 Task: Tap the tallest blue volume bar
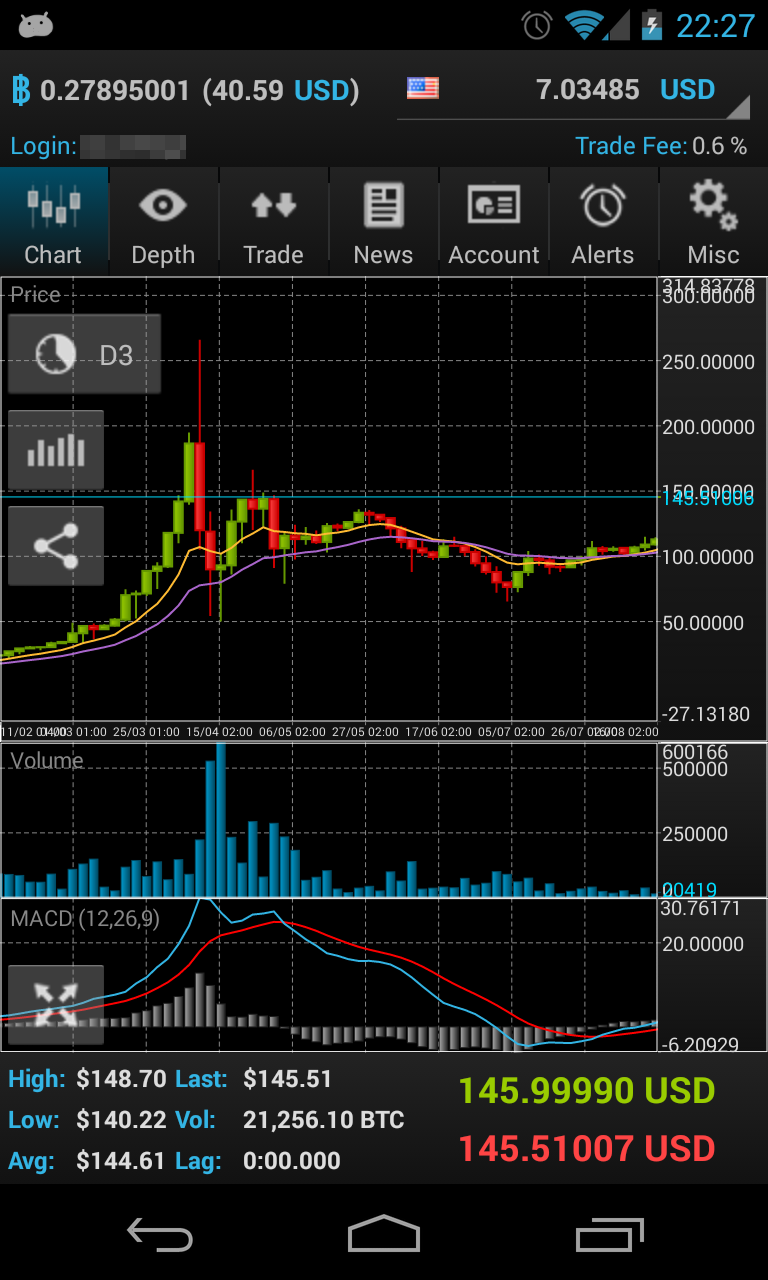tap(220, 820)
